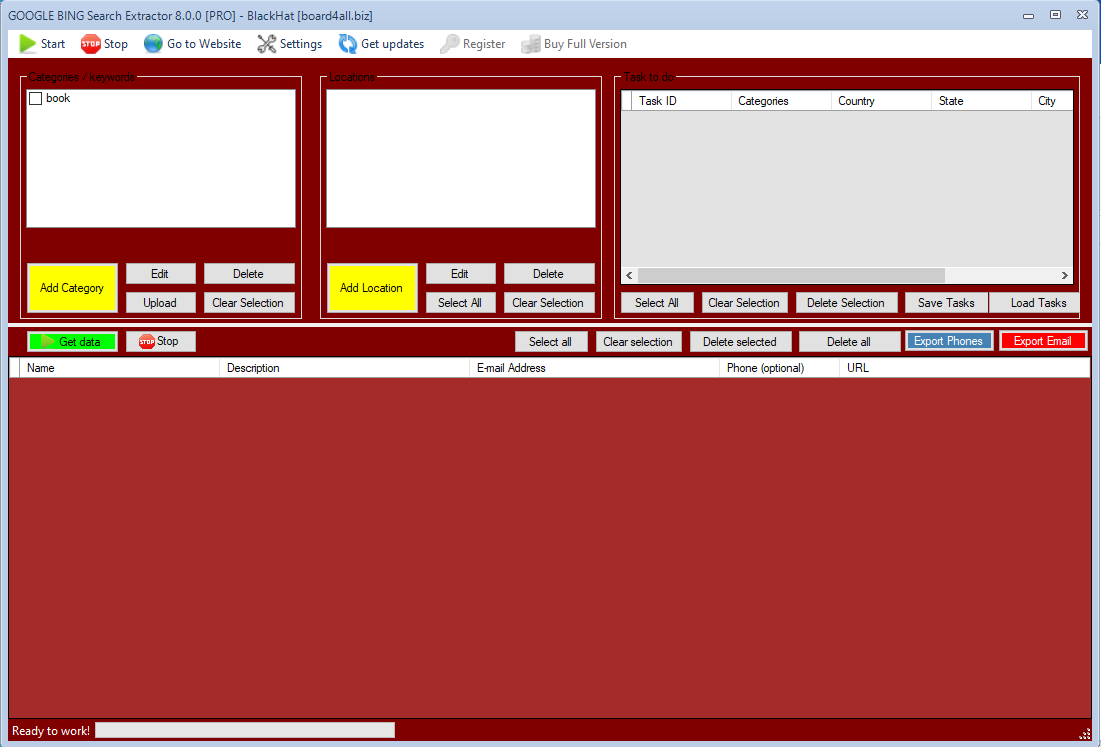Screen dimensions: 1101x747
Task: Click the Register key icon
Action: tap(450, 44)
